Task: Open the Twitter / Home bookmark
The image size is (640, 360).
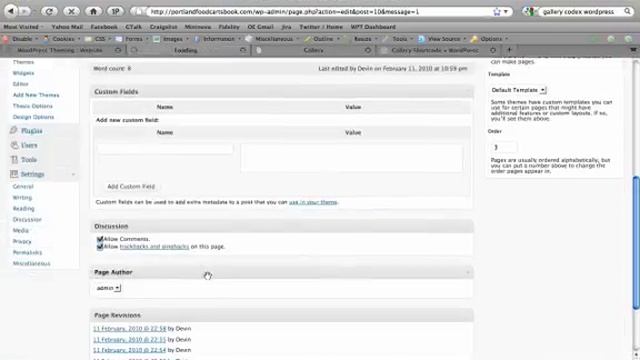Action: click(321, 27)
